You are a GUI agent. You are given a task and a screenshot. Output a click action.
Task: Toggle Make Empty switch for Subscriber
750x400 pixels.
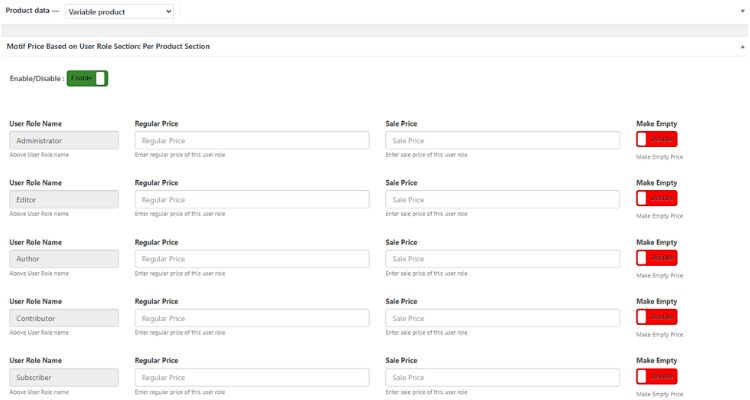[x=656, y=376]
